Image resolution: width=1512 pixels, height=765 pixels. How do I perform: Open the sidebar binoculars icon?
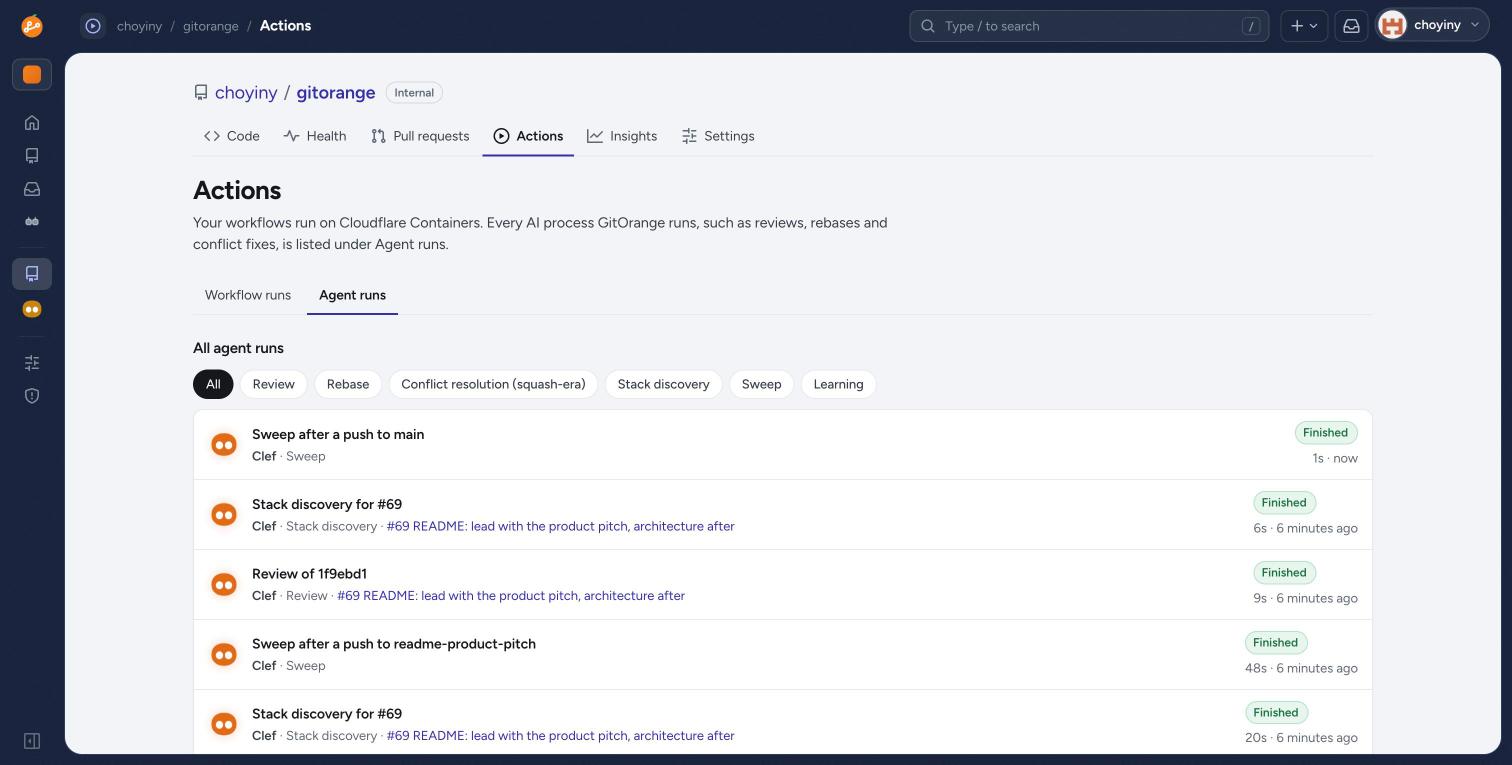tap(32, 222)
